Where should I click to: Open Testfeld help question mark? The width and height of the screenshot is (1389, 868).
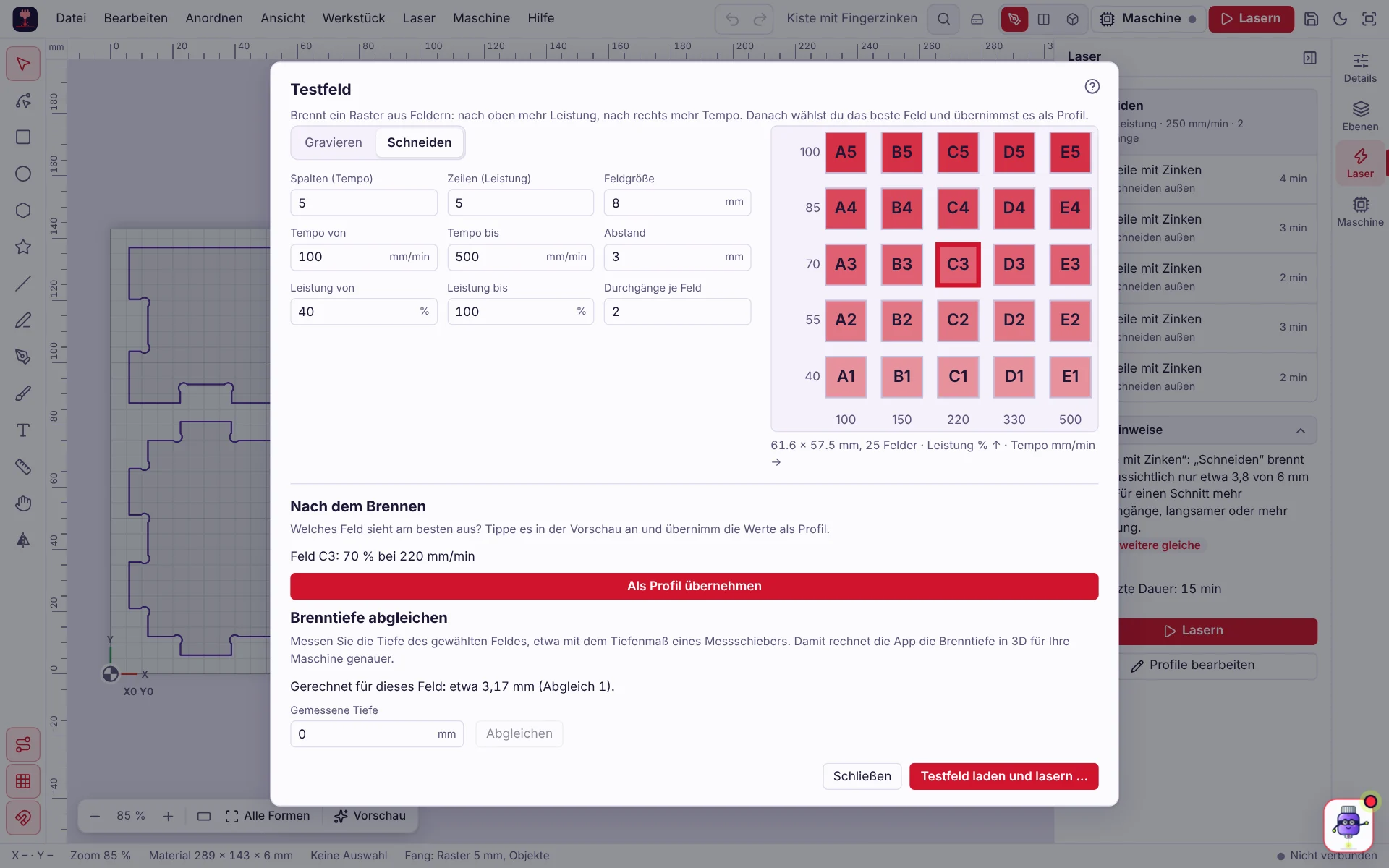1092,87
